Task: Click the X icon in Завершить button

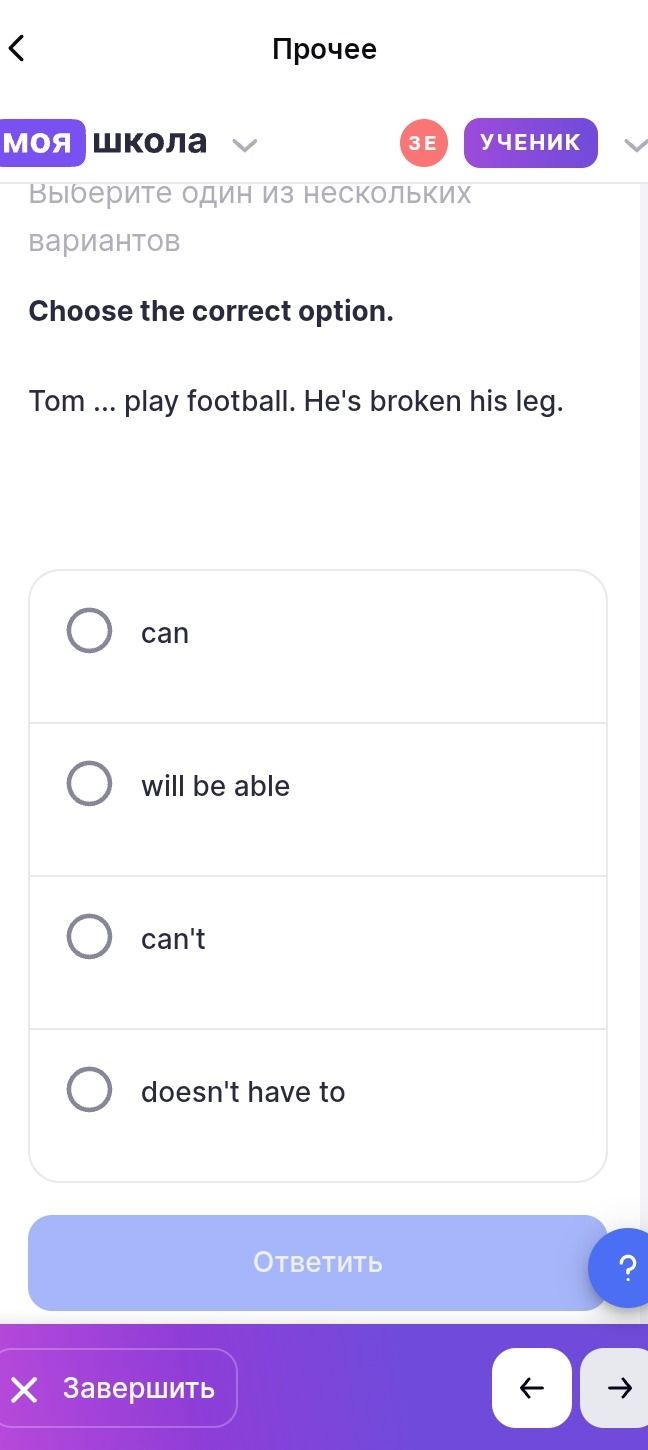Action: pos(24,1389)
